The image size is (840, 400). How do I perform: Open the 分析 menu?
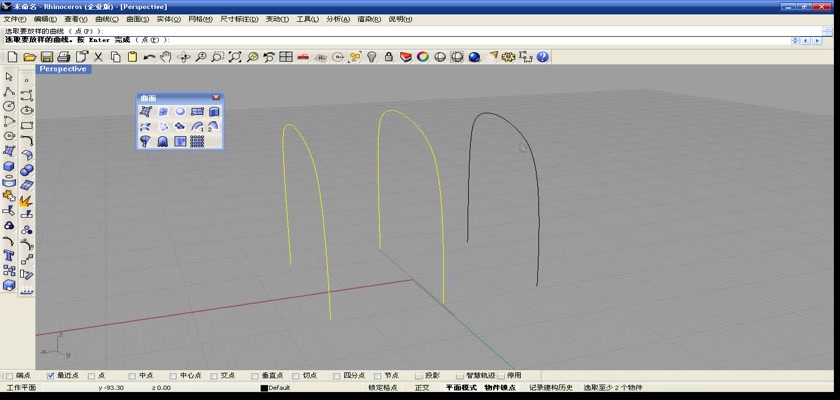click(338, 19)
